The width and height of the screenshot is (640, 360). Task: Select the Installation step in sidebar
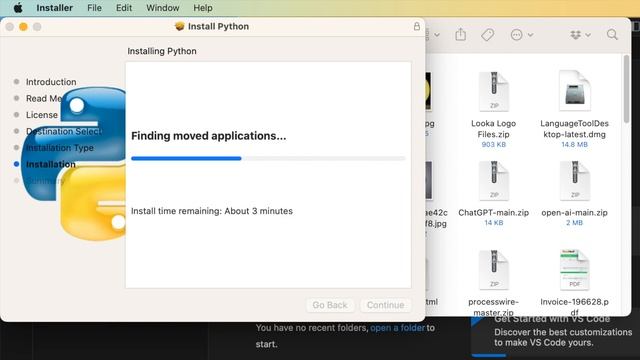click(x=51, y=164)
